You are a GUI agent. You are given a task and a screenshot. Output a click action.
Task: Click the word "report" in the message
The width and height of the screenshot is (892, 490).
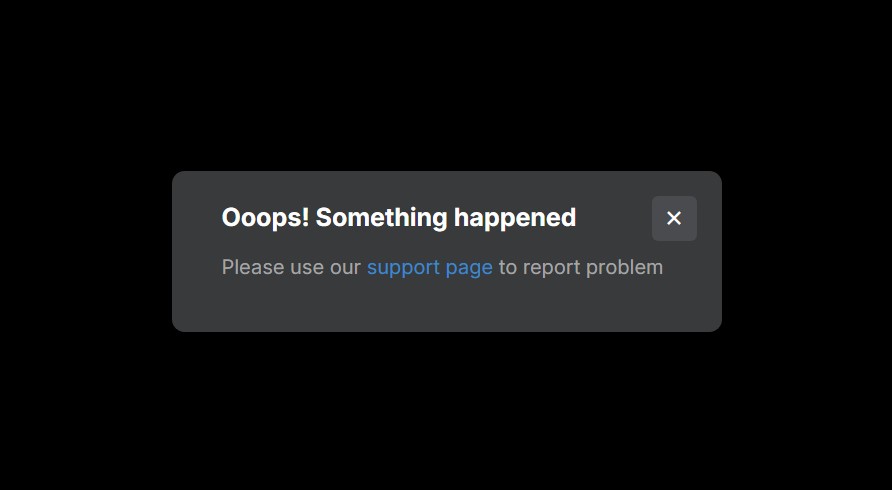(x=551, y=268)
